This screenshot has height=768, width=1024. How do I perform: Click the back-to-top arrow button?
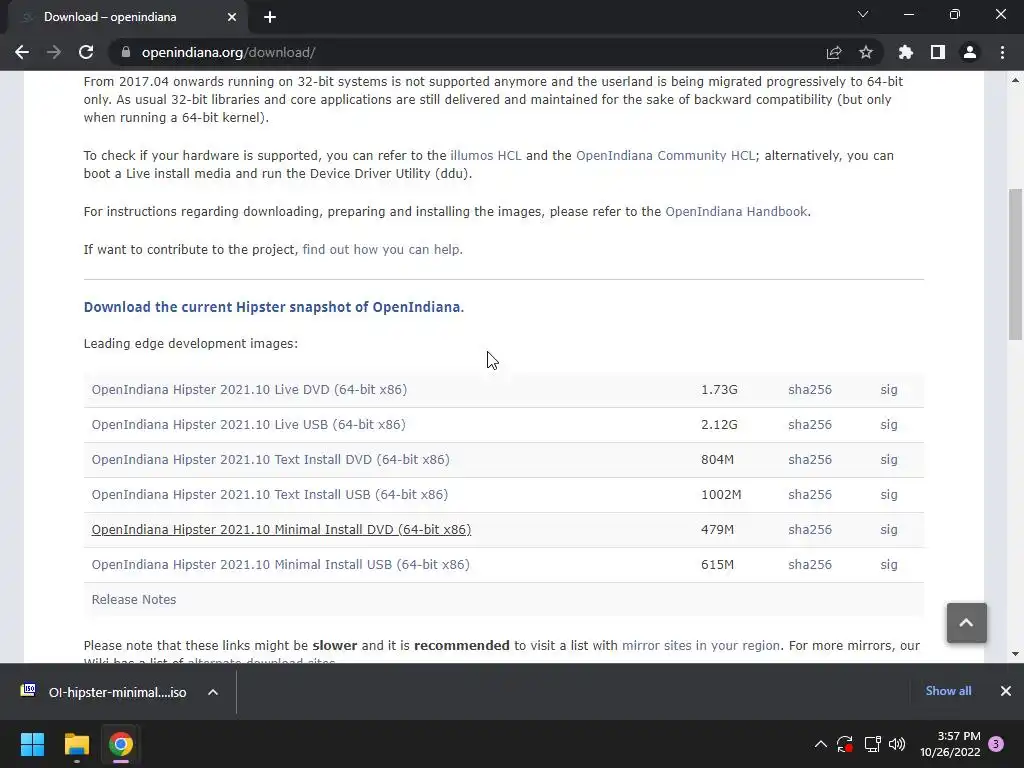tap(967, 623)
